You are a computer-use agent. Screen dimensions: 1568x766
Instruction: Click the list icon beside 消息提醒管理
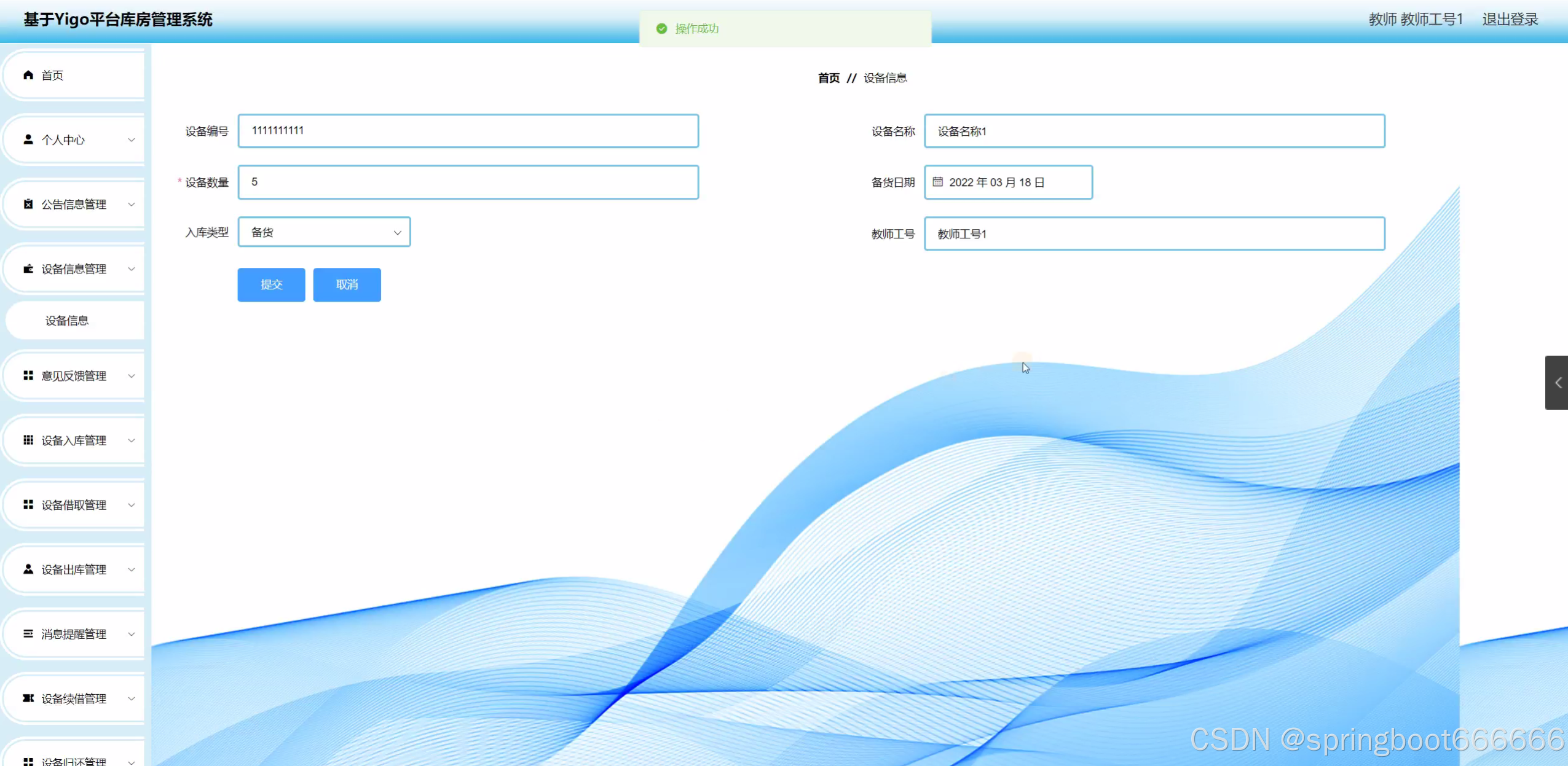click(x=28, y=633)
